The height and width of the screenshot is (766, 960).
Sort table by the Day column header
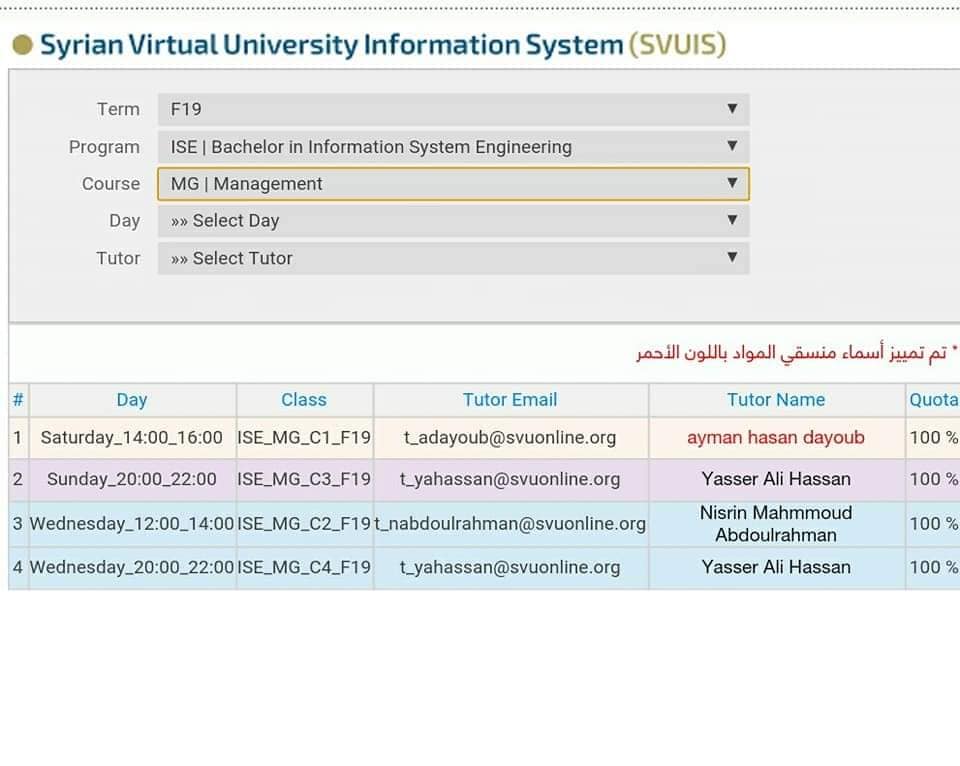pyautogui.click(x=132, y=400)
